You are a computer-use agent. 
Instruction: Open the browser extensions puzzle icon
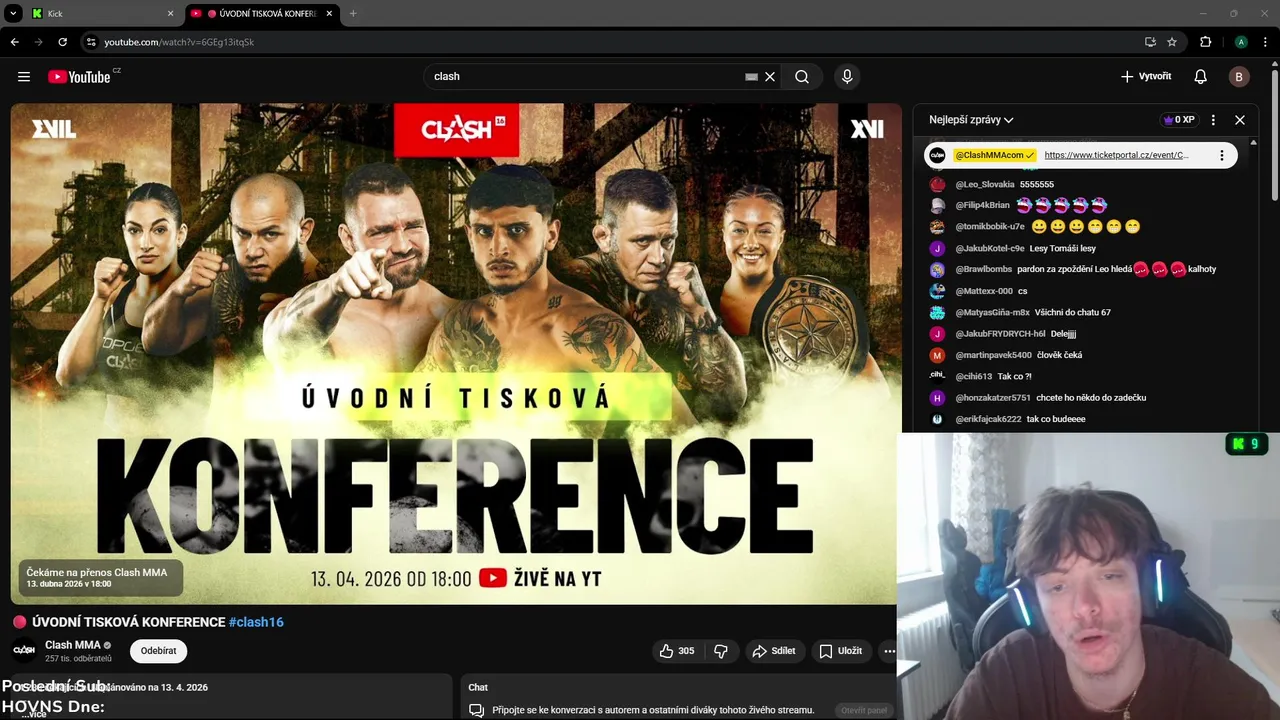click(1206, 42)
